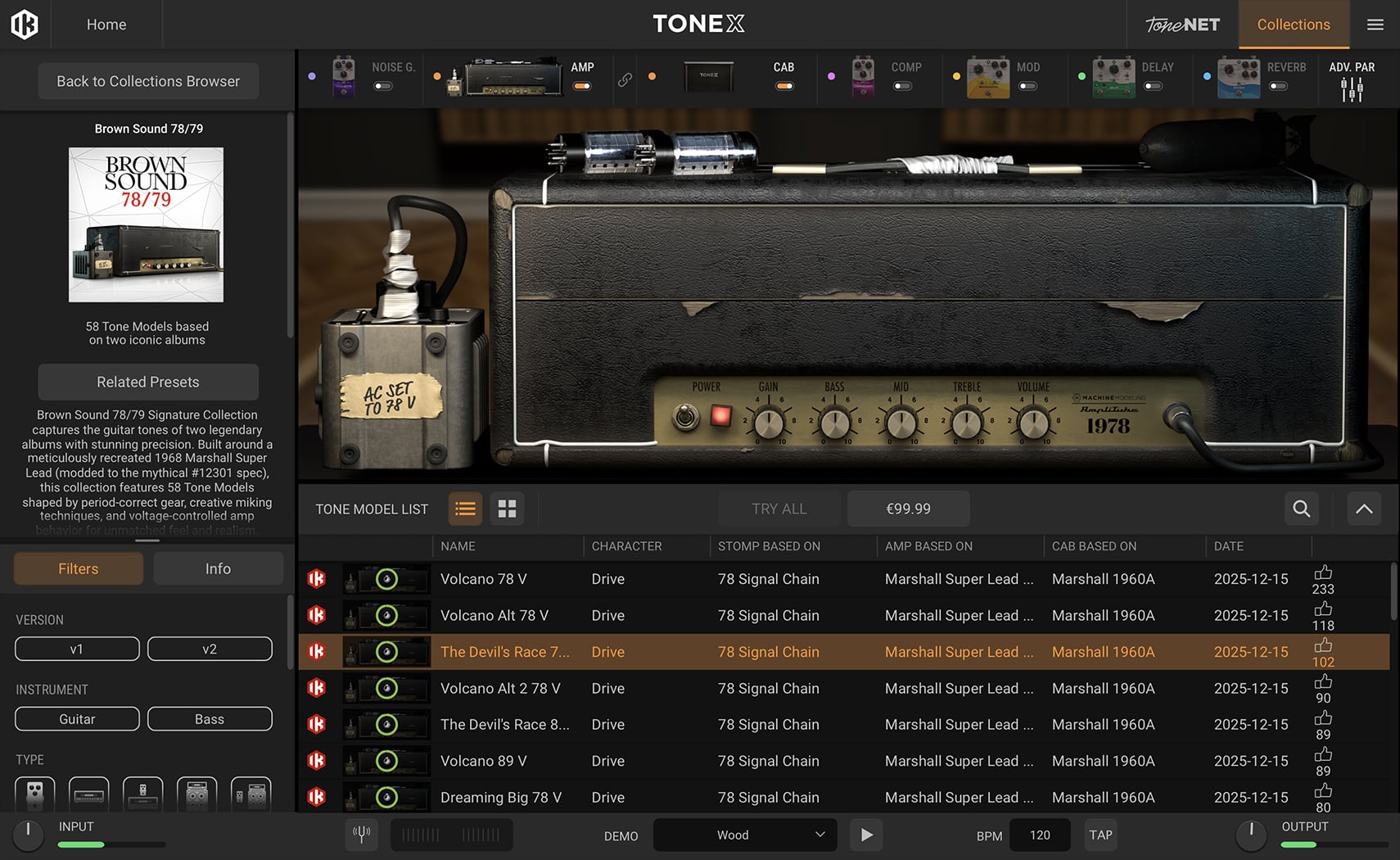Play the demo audio
The width and height of the screenshot is (1400, 860).
(x=866, y=835)
